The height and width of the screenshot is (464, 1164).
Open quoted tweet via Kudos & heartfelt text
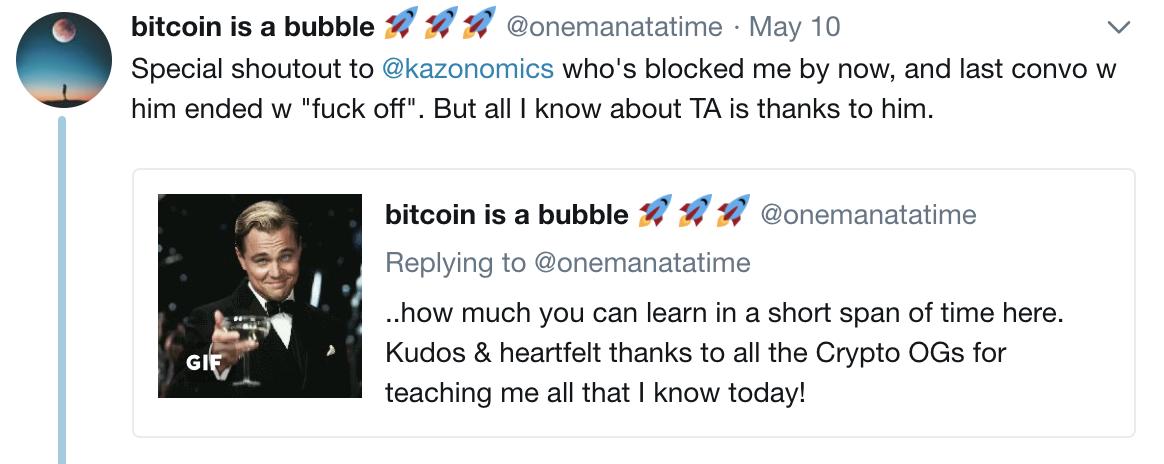pyautogui.click(x=696, y=353)
